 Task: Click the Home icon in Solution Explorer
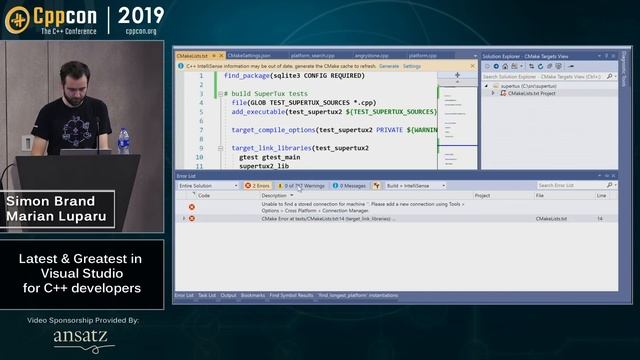pyautogui.click(x=505, y=66)
